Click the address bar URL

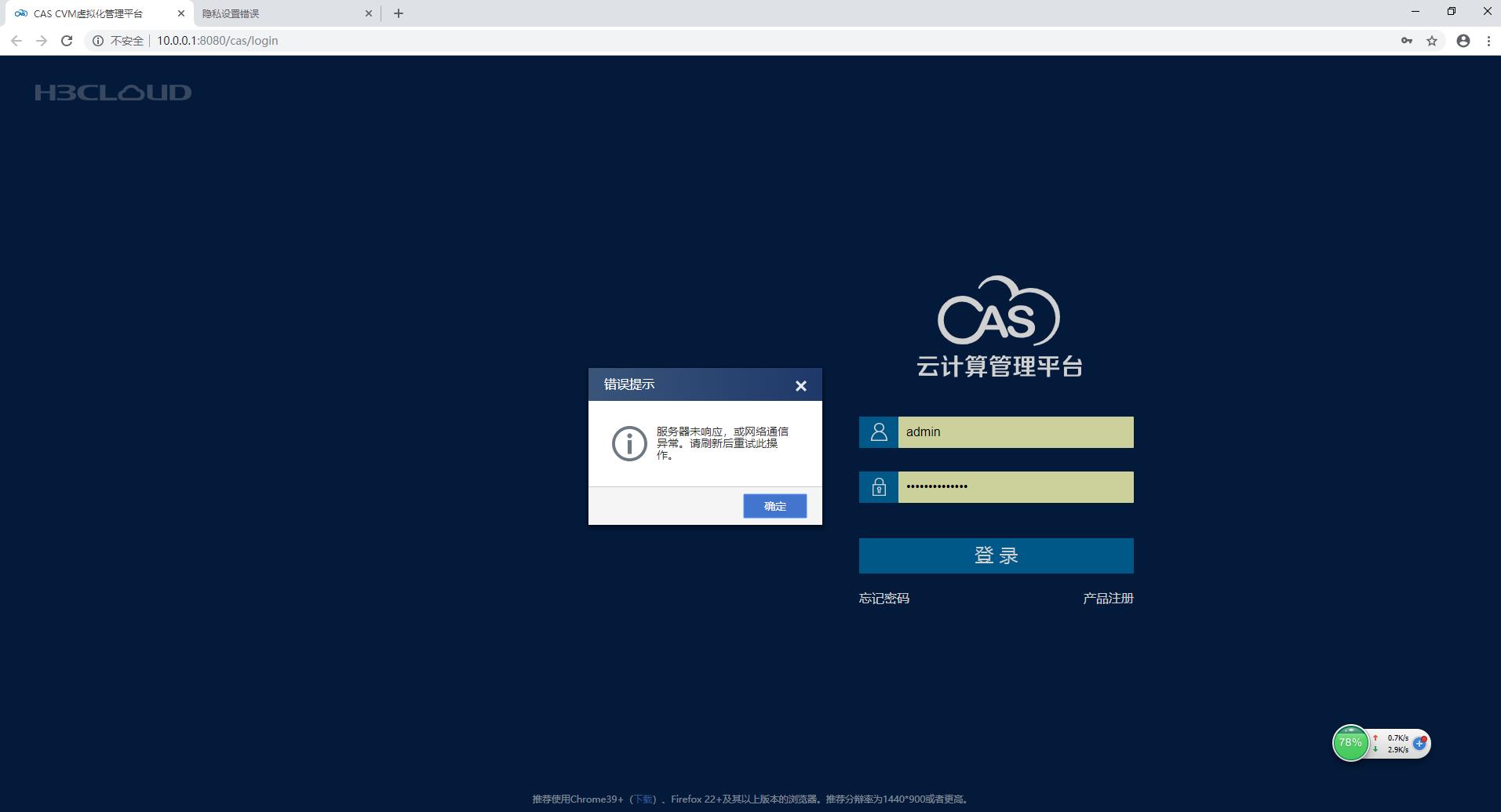click(x=217, y=41)
